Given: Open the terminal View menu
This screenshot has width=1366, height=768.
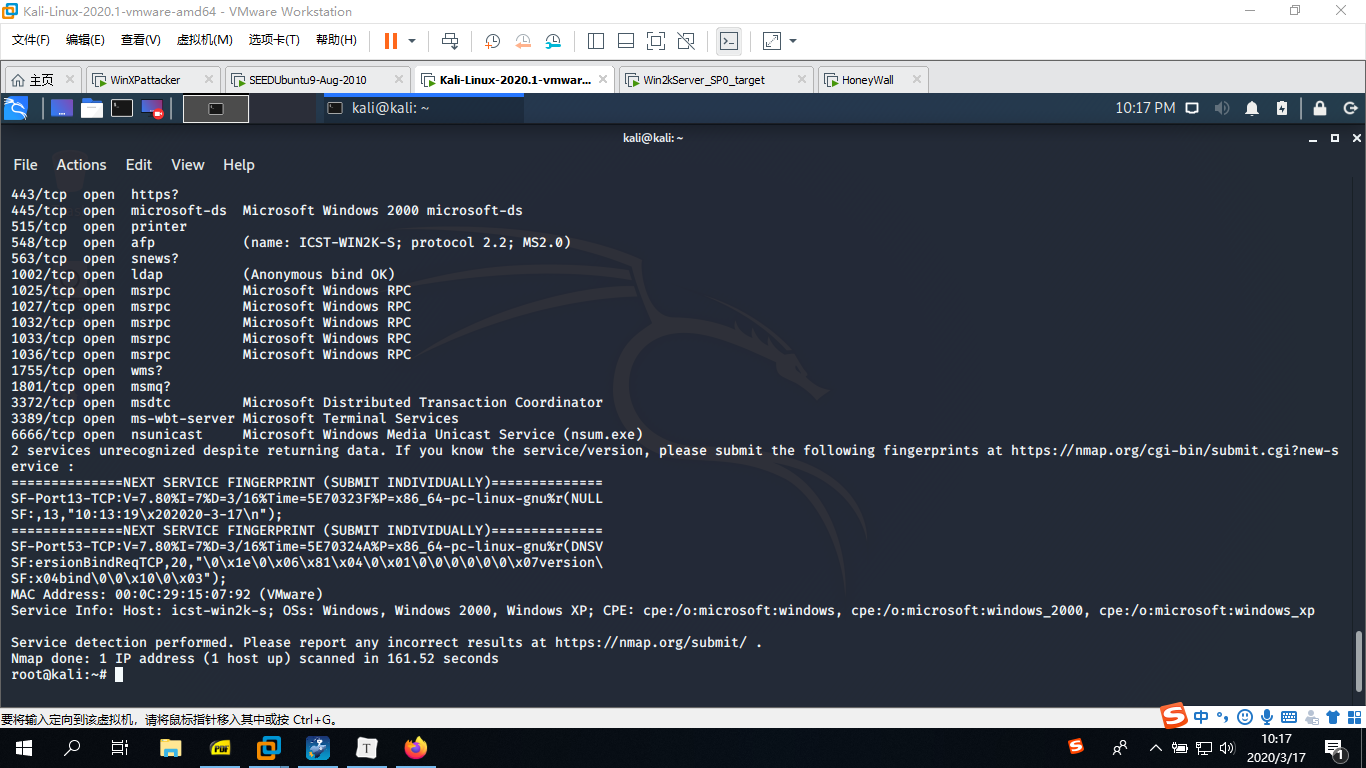Looking at the screenshot, I should click(188, 165).
